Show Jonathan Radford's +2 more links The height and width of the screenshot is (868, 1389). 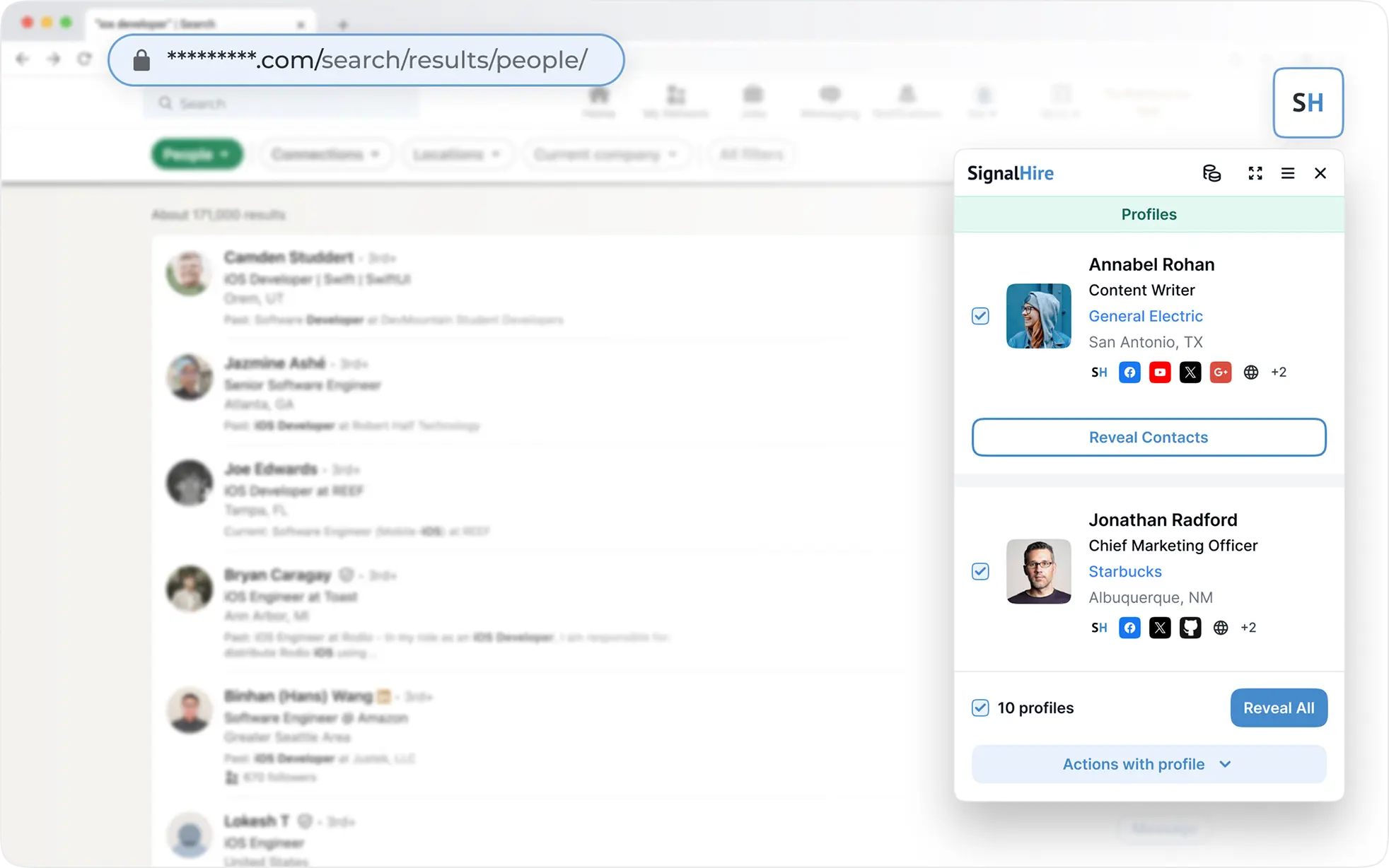tap(1248, 628)
